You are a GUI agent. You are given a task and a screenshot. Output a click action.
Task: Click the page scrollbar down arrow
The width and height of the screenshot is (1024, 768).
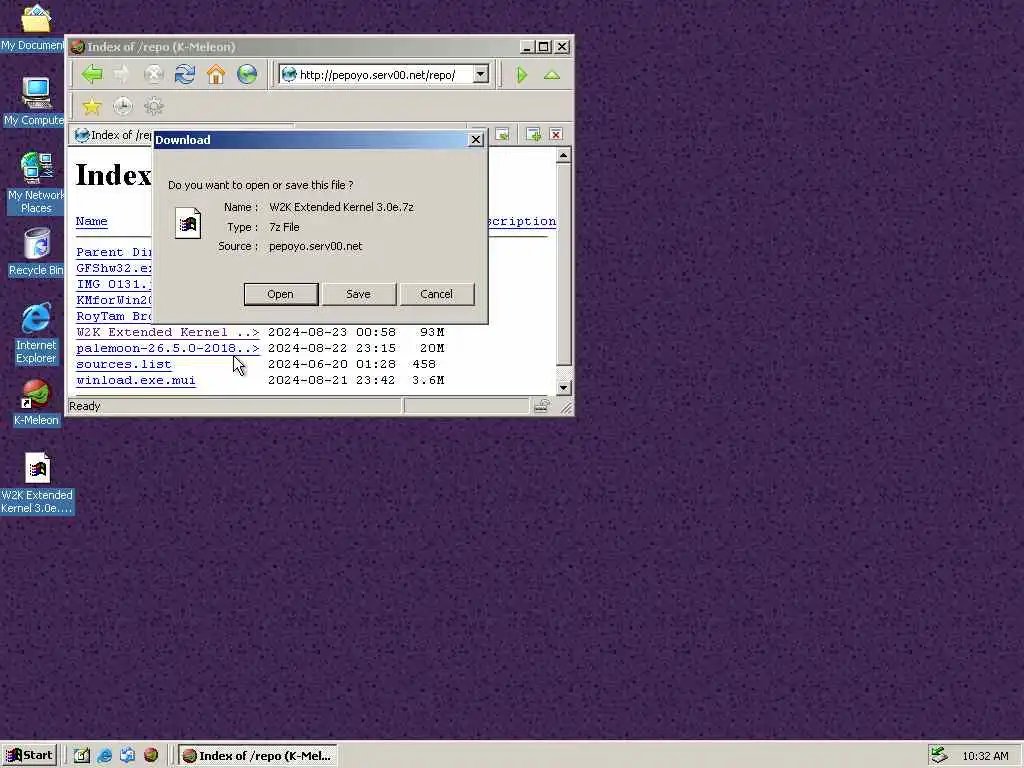click(x=564, y=387)
